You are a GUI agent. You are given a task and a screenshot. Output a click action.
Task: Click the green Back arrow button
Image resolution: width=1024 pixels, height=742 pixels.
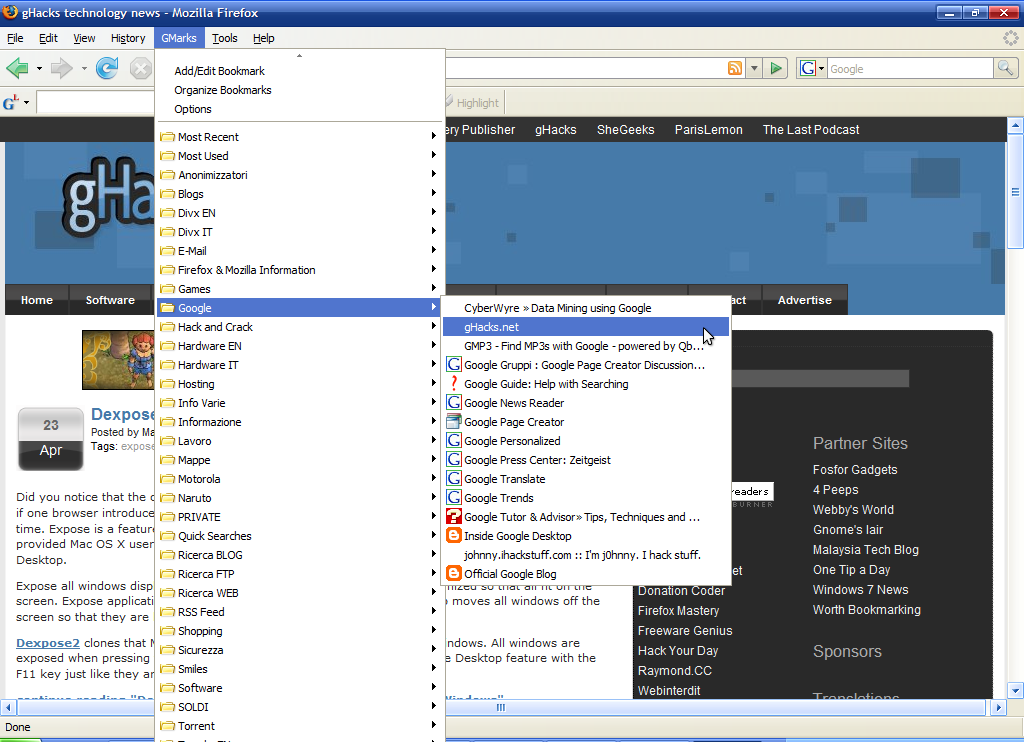18,68
